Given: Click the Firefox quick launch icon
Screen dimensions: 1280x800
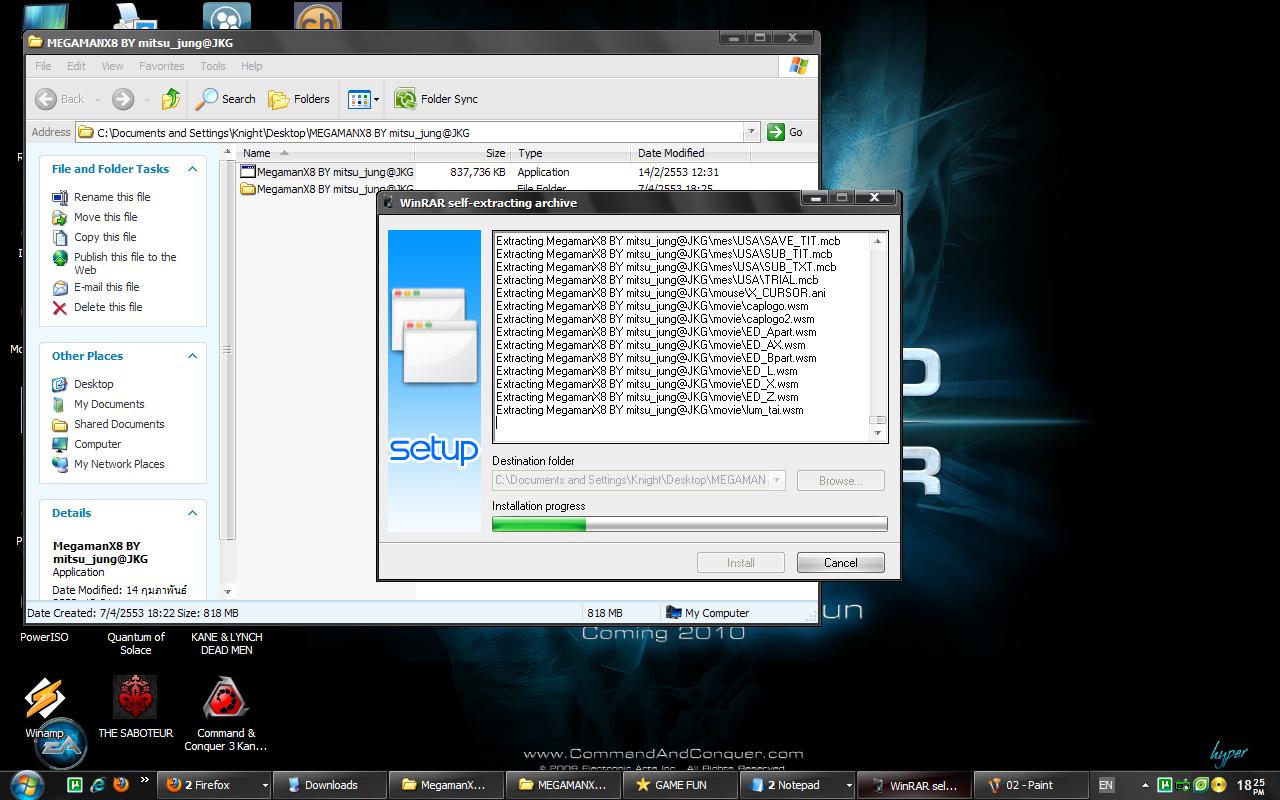Looking at the screenshot, I should (122, 785).
